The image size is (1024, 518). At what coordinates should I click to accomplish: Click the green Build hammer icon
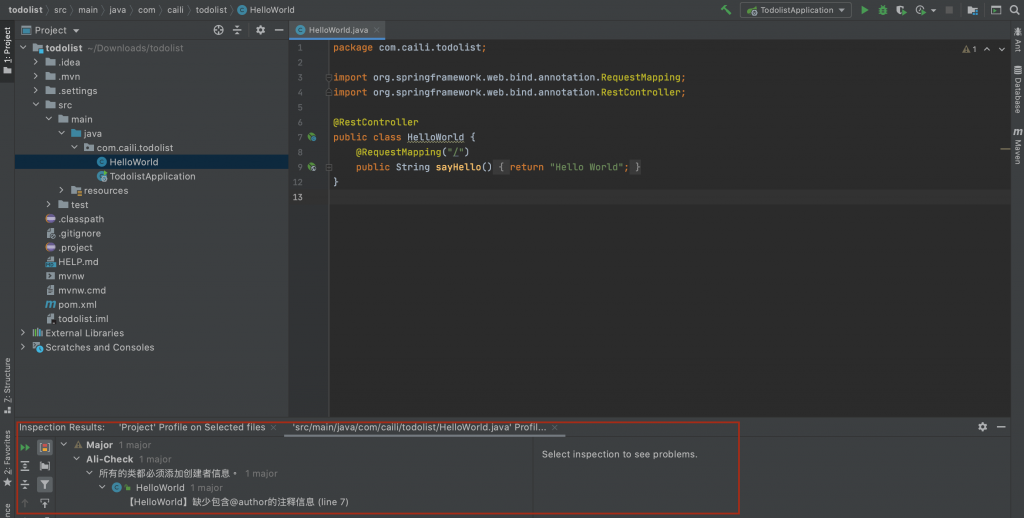726,10
